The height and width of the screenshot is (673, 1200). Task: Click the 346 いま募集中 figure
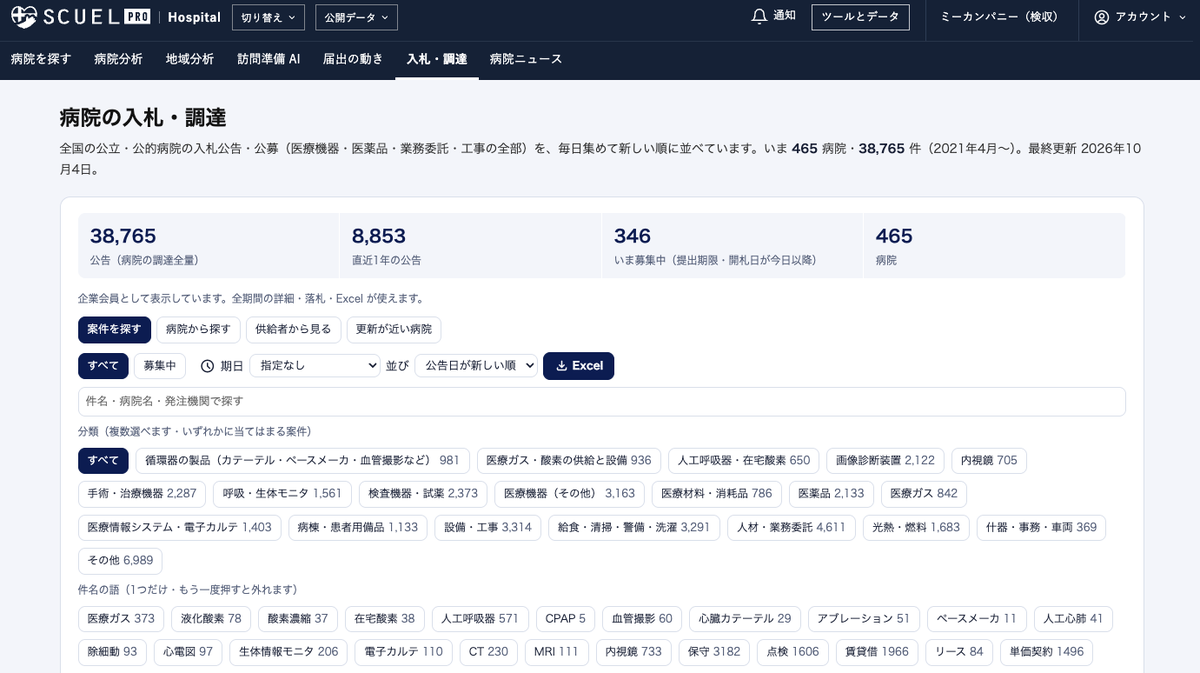733,246
